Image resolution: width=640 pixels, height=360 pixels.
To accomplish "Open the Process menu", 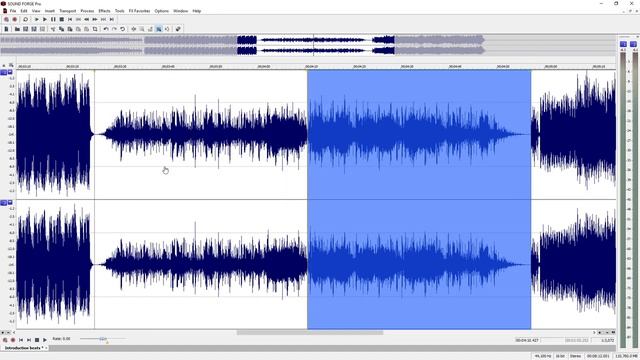I will (87, 11).
